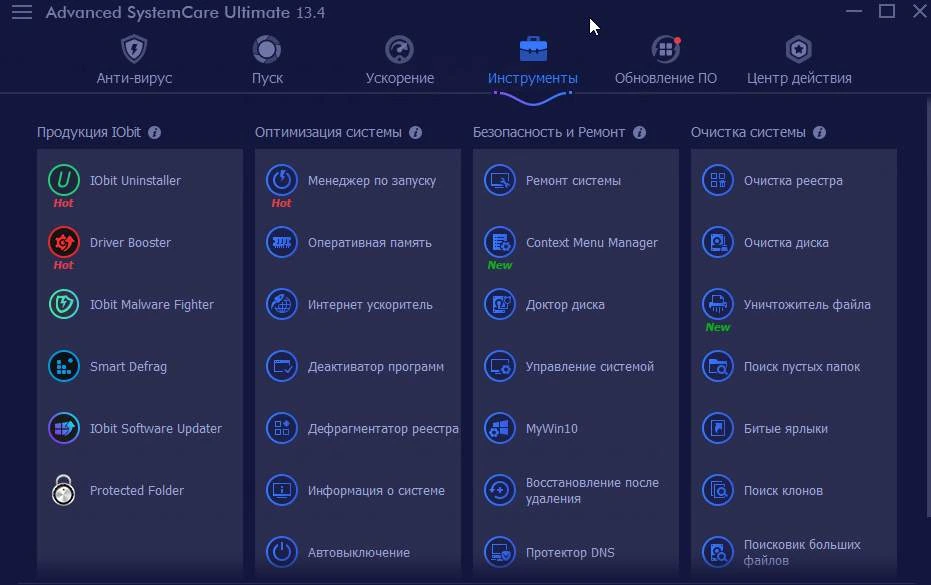Open Поисковик больших файлов icon
Image resolution: width=931 pixels, height=585 pixels.
tap(717, 552)
